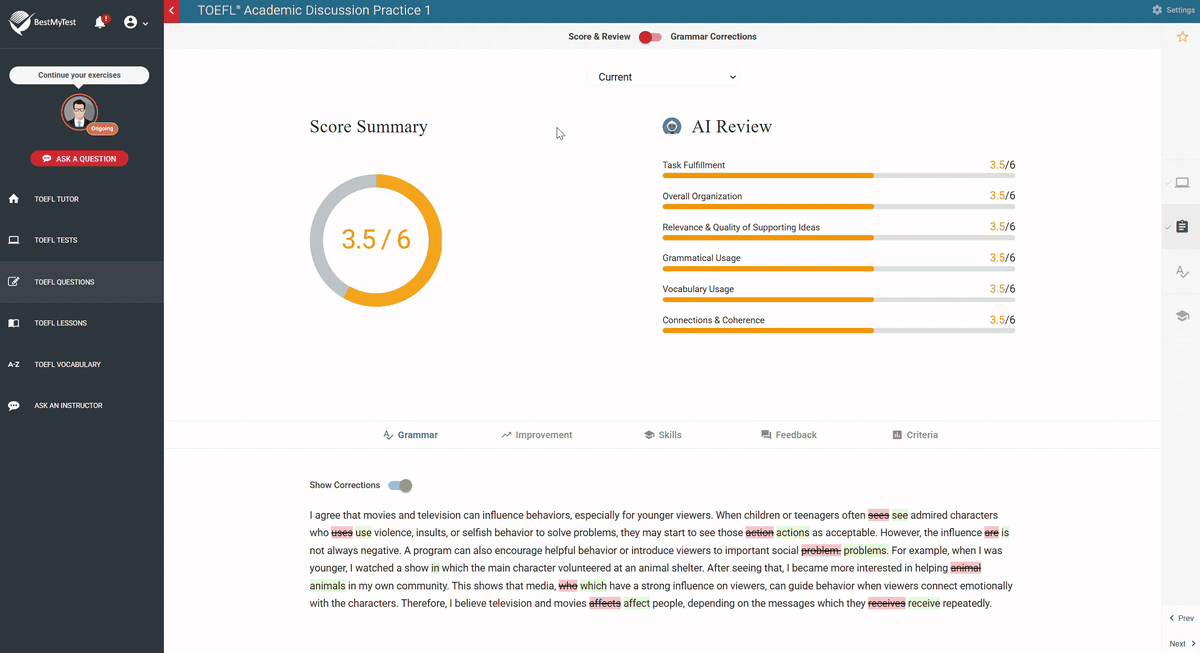
Task: Toggle Score & Review / Grammar Corrections switch
Action: (x=651, y=37)
